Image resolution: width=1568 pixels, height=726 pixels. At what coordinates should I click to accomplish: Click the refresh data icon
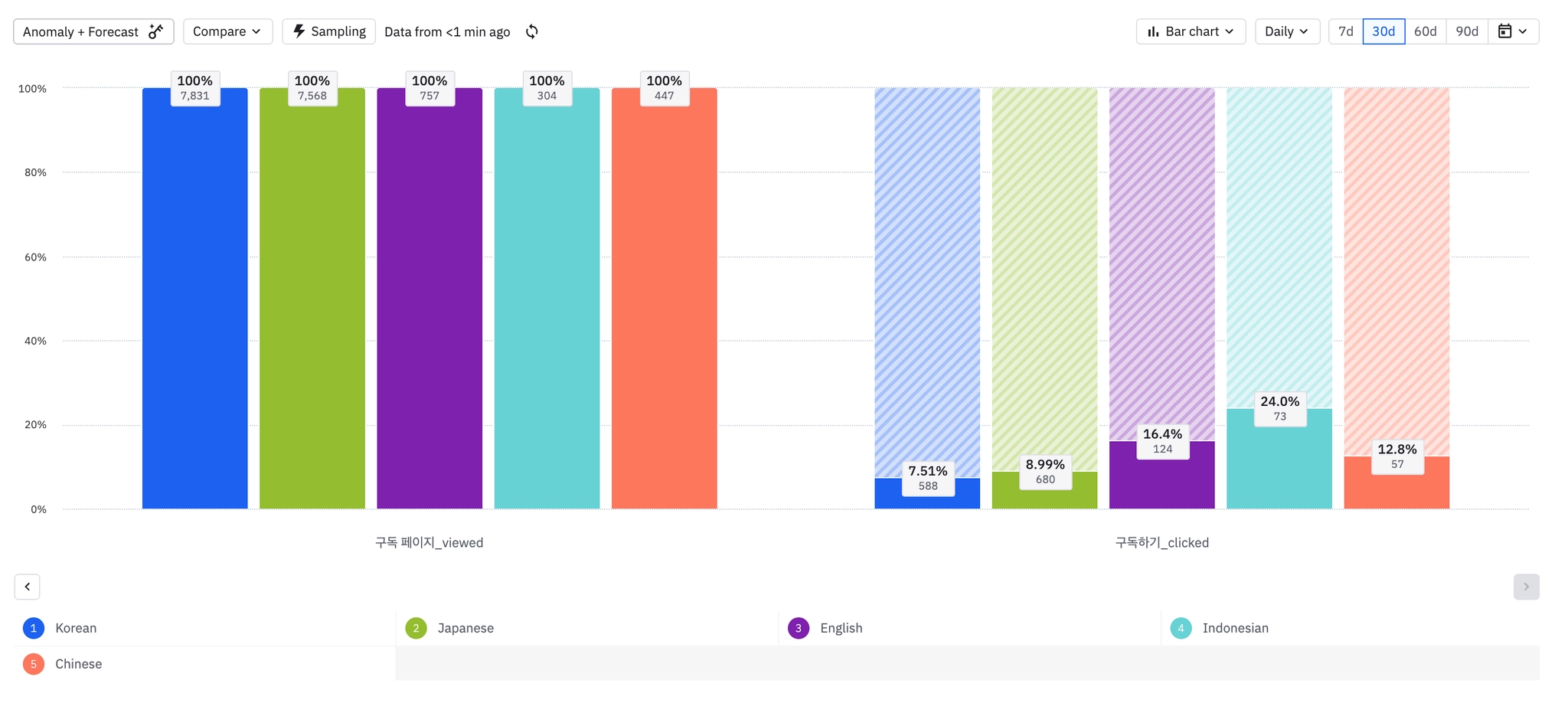pyautogui.click(x=532, y=31)
